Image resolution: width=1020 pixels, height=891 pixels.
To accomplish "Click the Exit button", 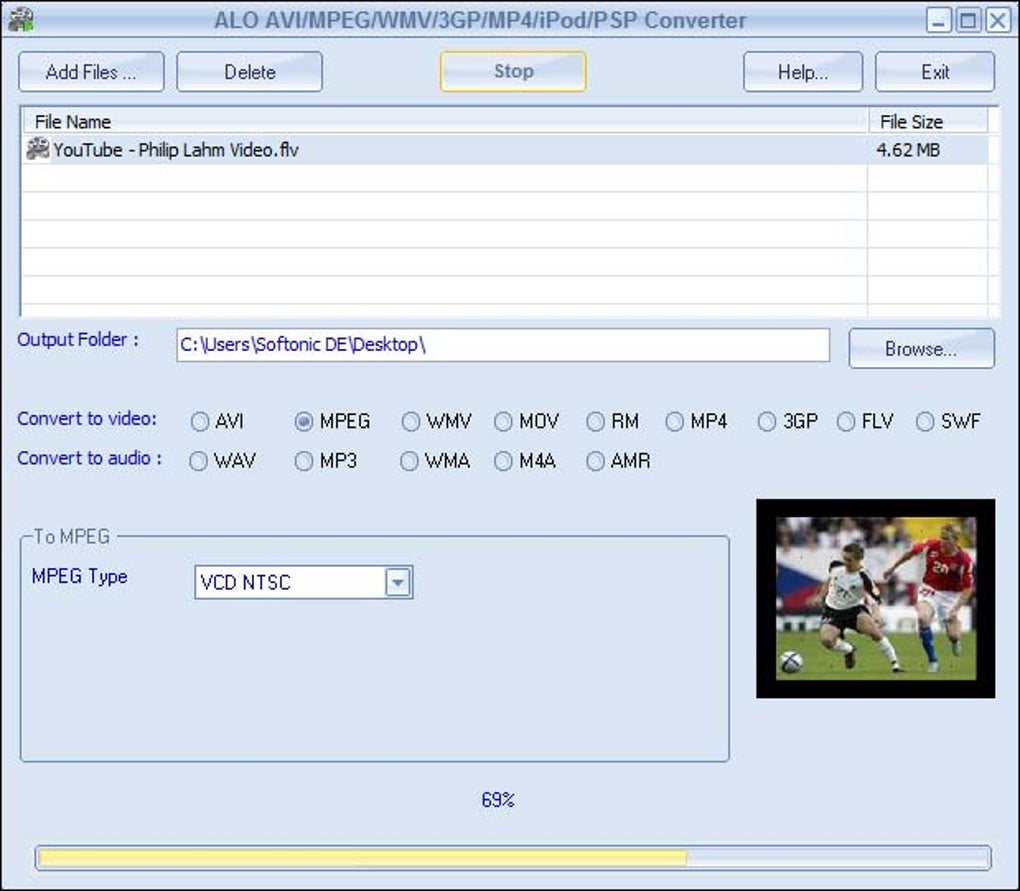I will (935, 72).
